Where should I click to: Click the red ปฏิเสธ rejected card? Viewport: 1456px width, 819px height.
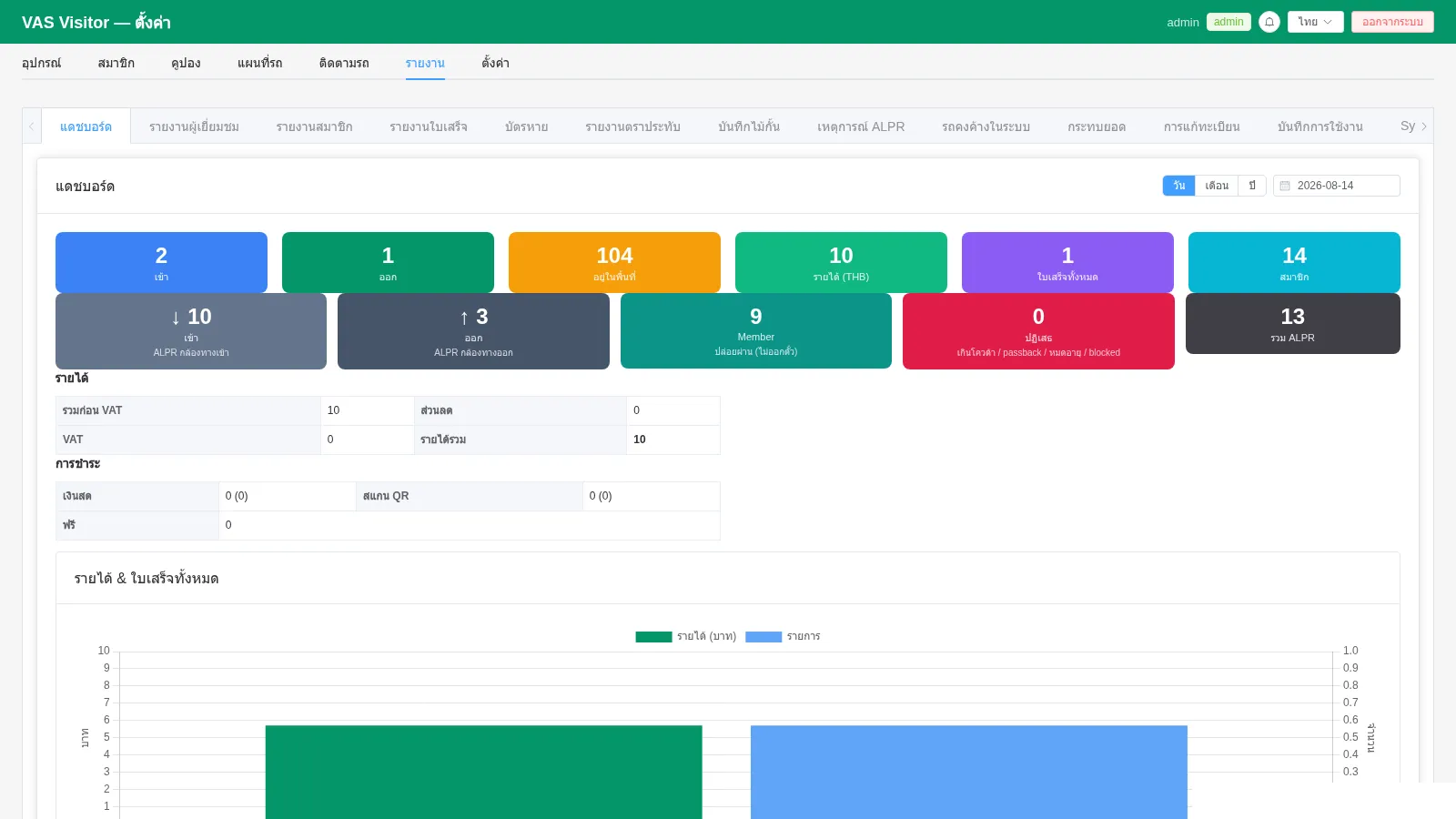pyautogui.click(x=1038, y=331)
